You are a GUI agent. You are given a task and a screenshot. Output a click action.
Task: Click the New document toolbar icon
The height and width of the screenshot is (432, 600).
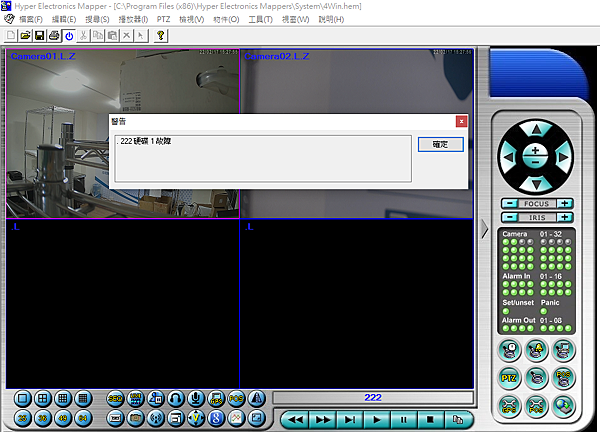11,36
